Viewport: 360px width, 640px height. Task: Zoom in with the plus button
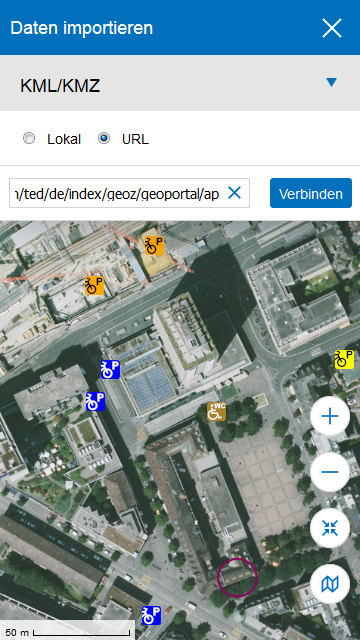(330, 416)
